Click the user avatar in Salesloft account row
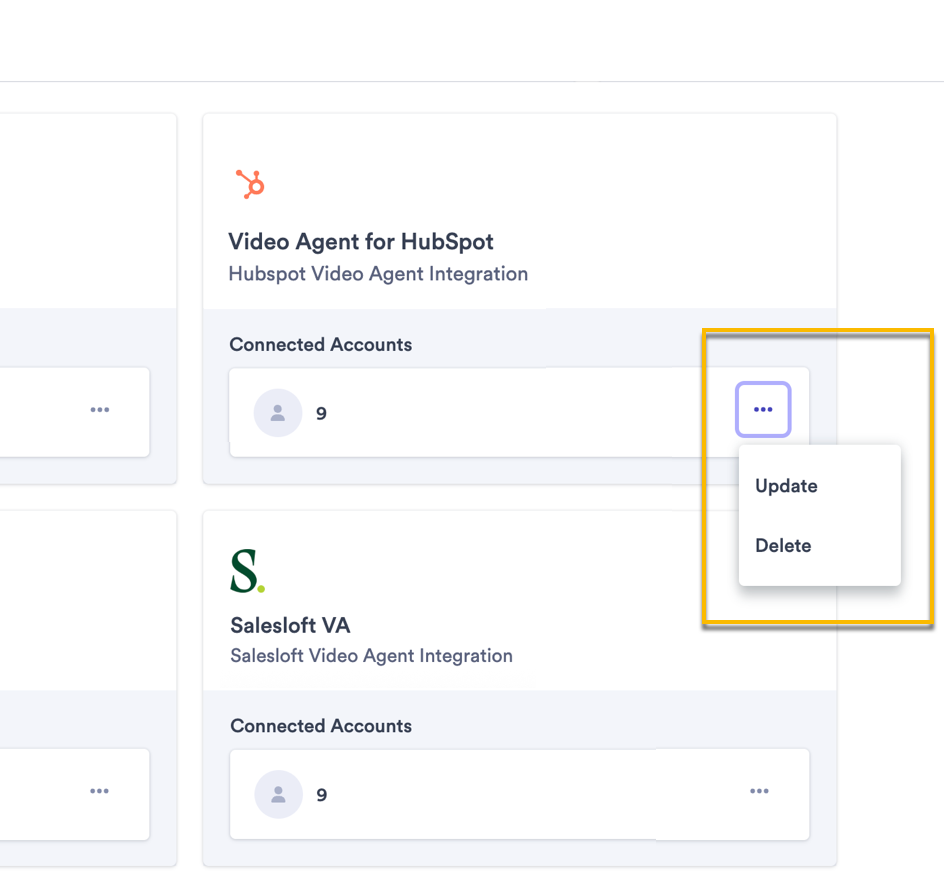Image resolution: width=944 pixels, height=884 pixels. coord(278,794)
